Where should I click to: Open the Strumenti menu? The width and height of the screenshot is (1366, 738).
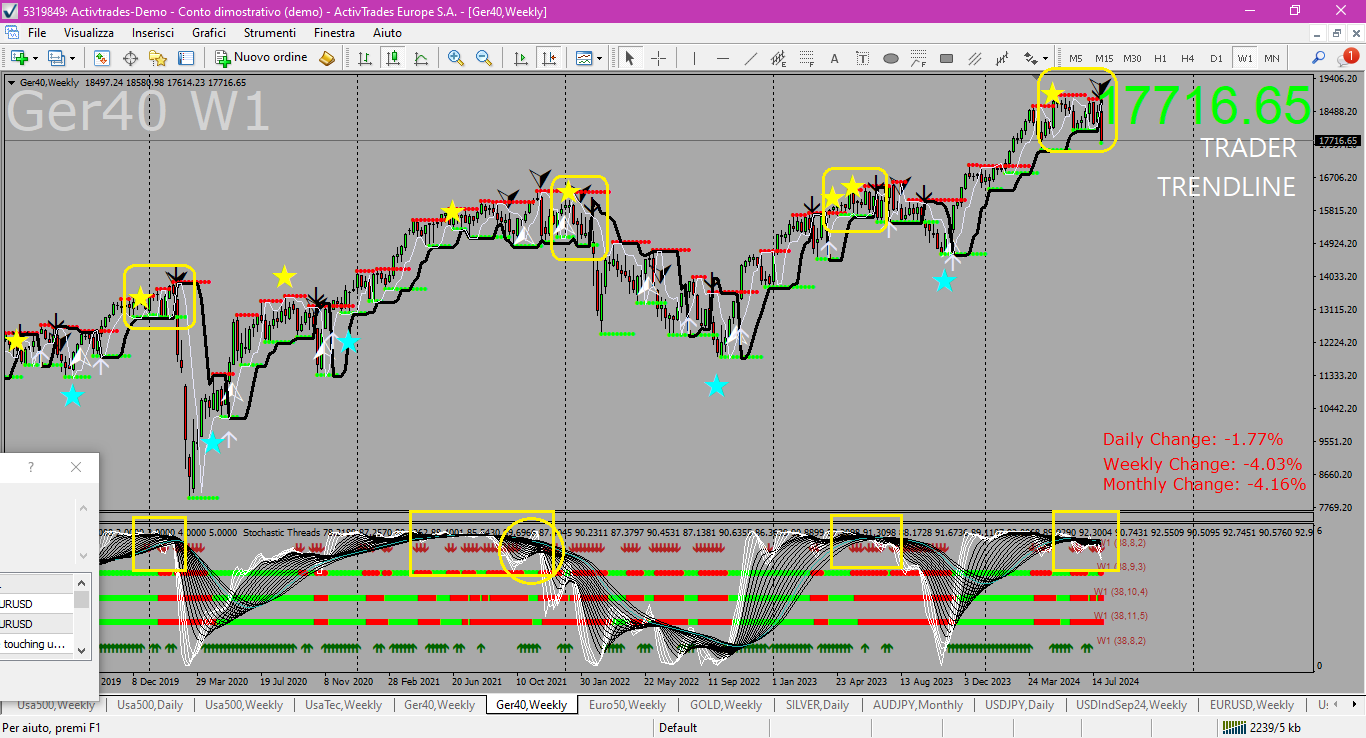click(269, 33)
